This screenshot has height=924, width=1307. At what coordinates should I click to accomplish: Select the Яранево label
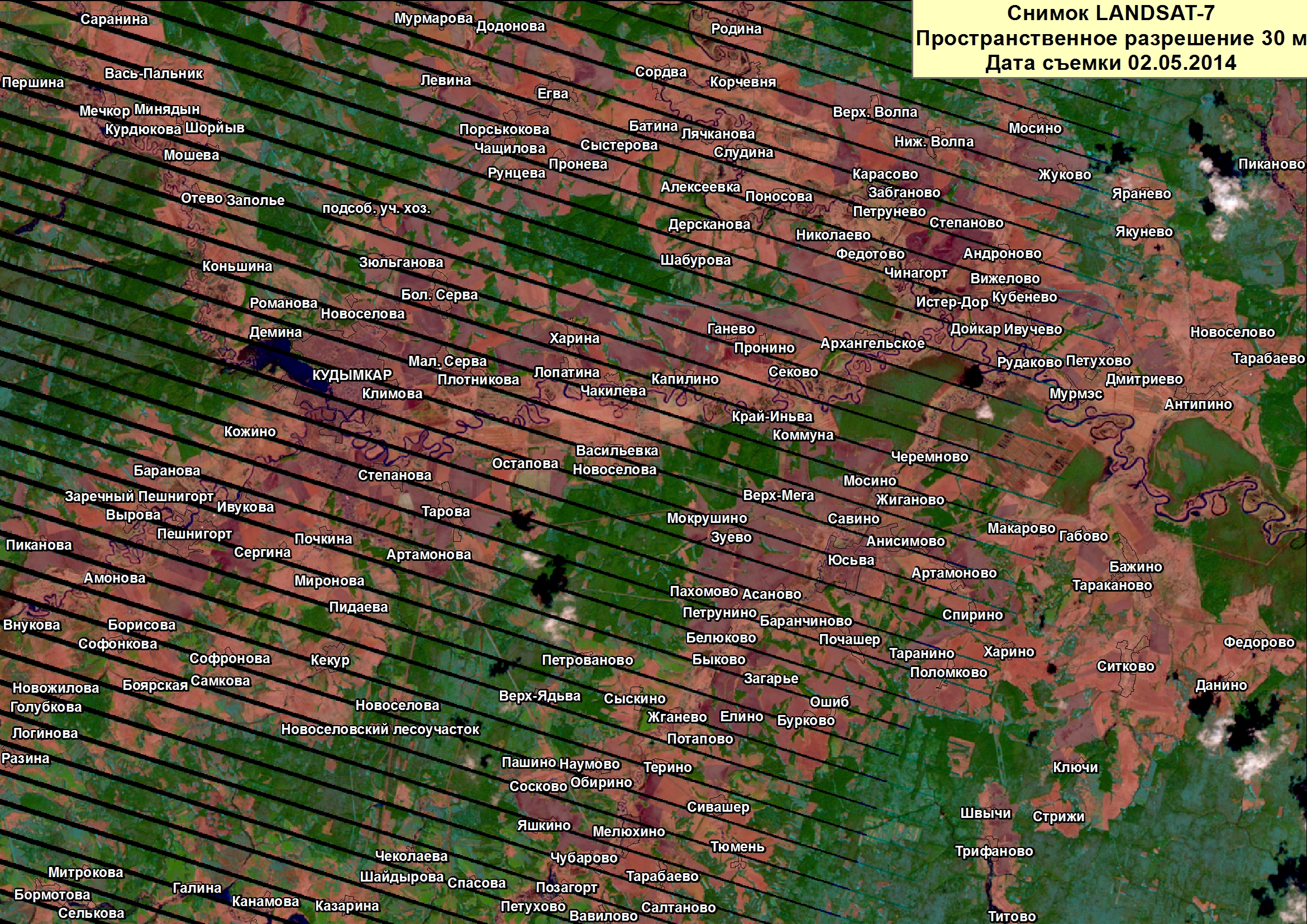(1141, 194)
